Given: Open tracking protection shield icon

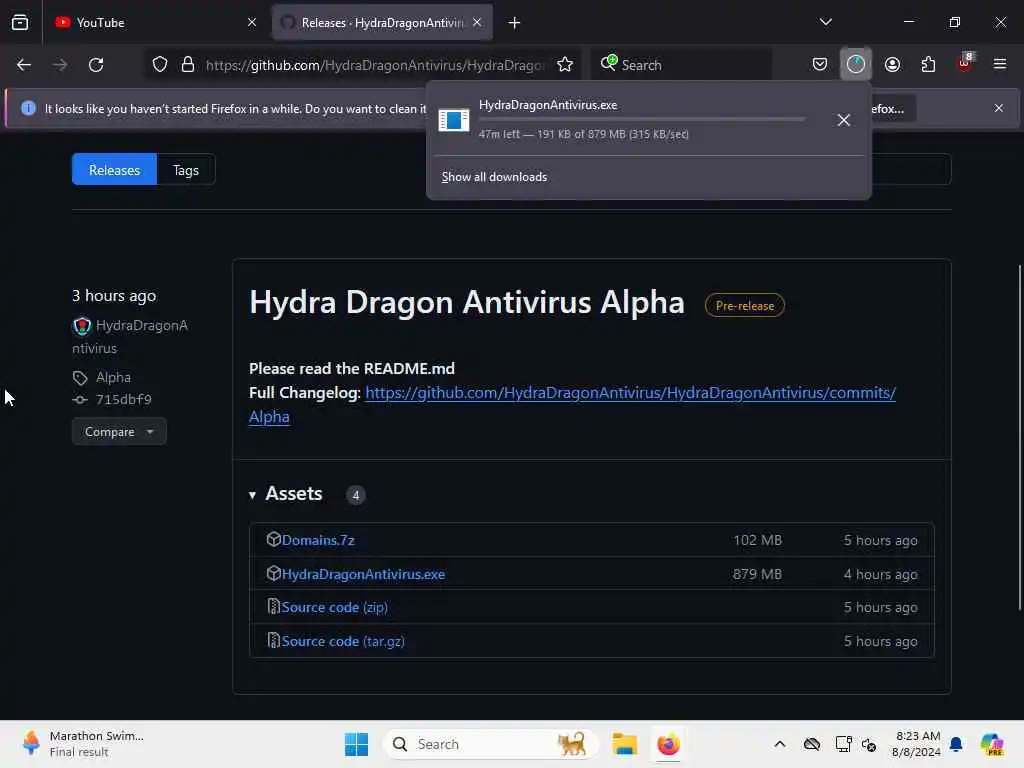Looking at the screenshot, I should (x=160, y=65).
